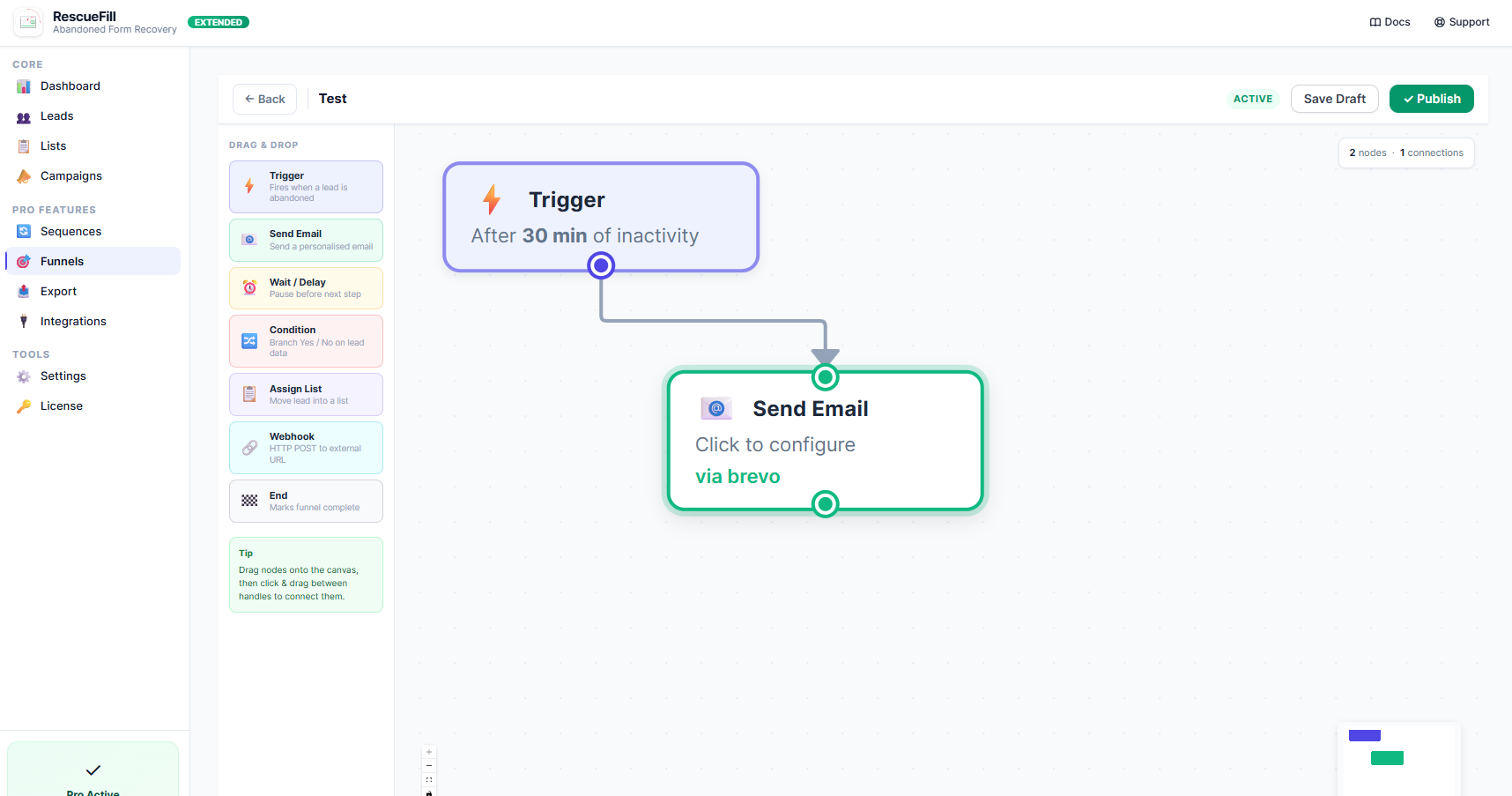
Task: Choose the Condition branch node
Action: coord(306,340)
